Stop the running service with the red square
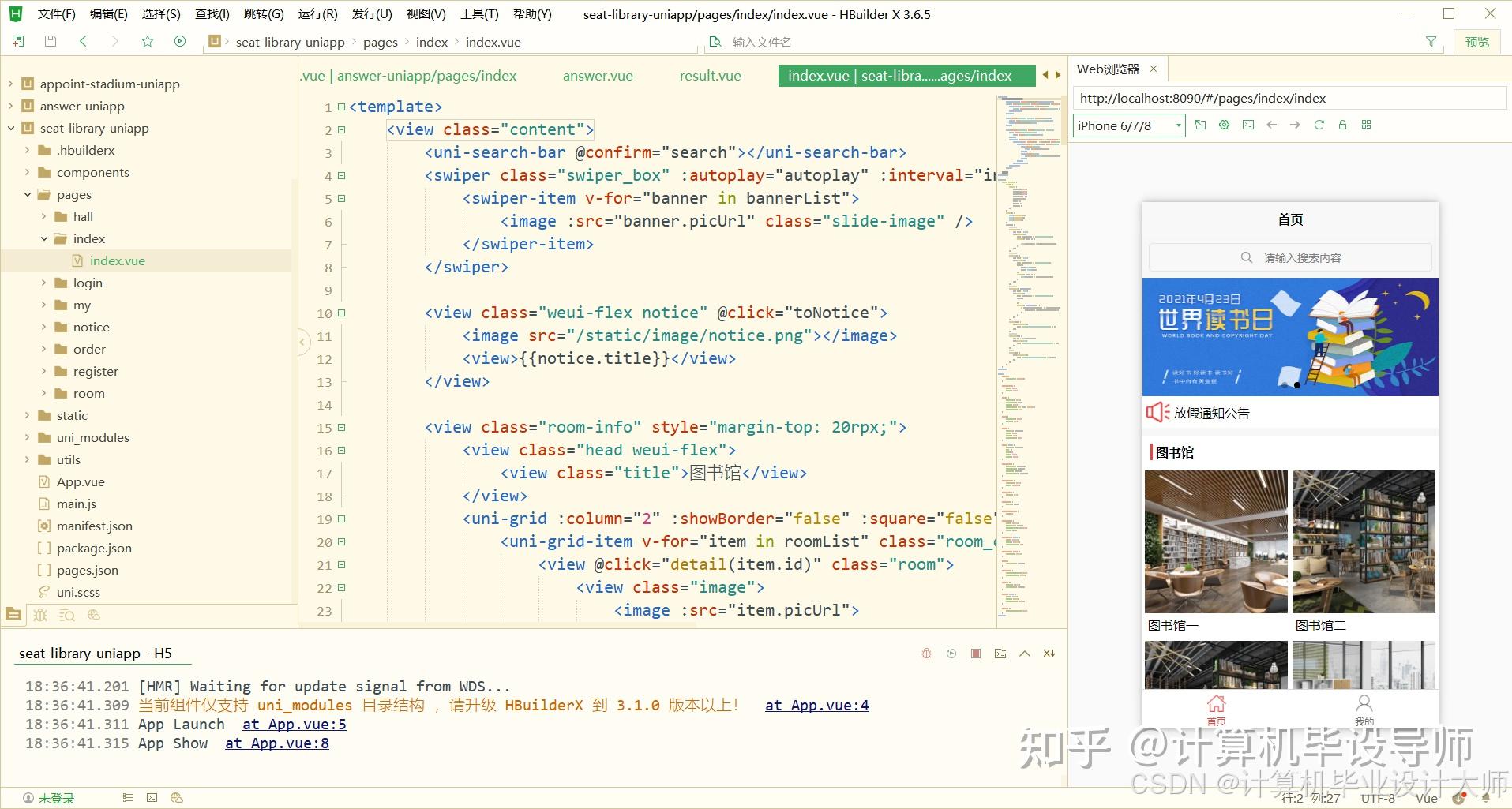 pos(976,654)
